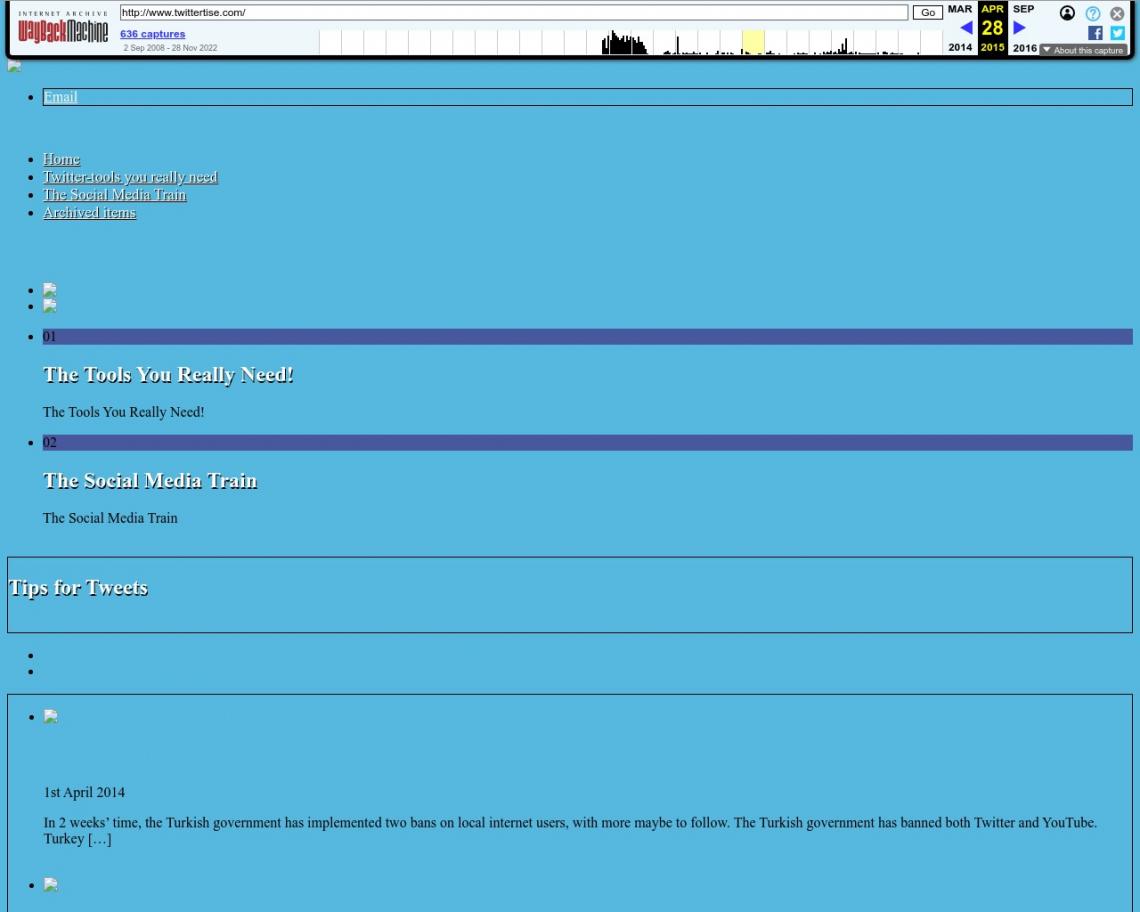Click the selected capture day 28
Image resolution: width=1140 pixels, height=912 pixels.
click(x=992, y=28)
